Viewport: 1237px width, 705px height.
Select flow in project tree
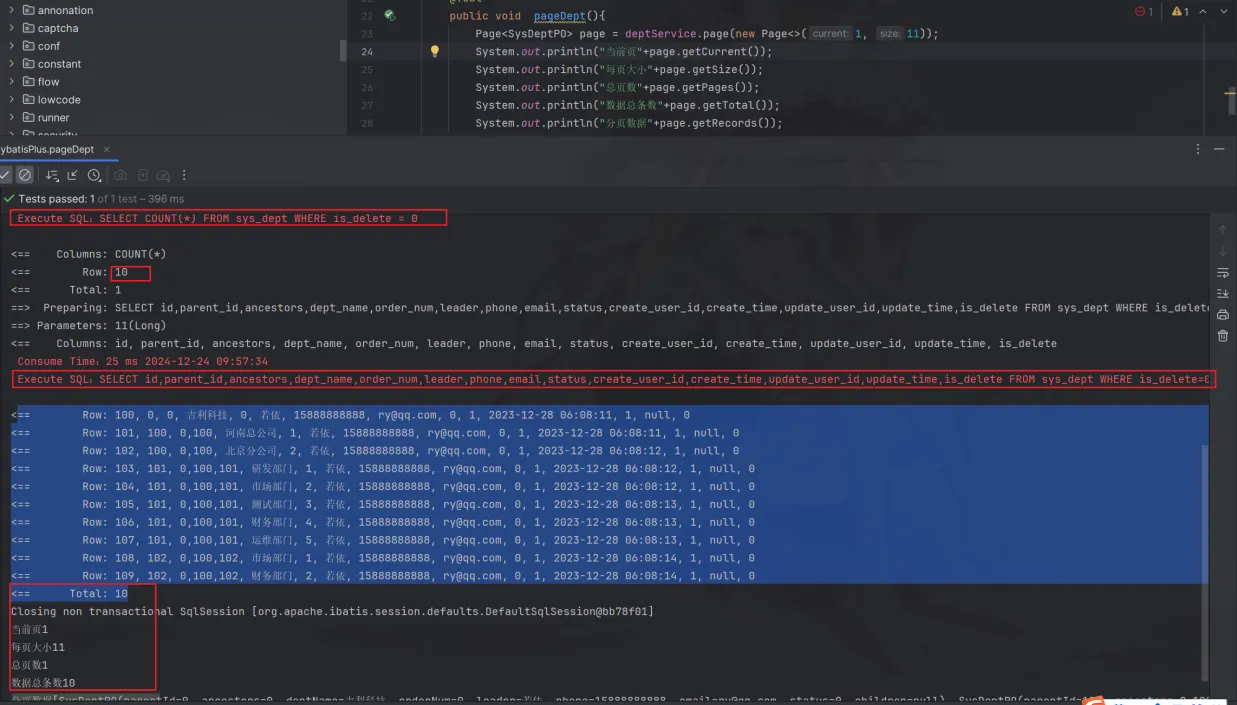(49, 82)
